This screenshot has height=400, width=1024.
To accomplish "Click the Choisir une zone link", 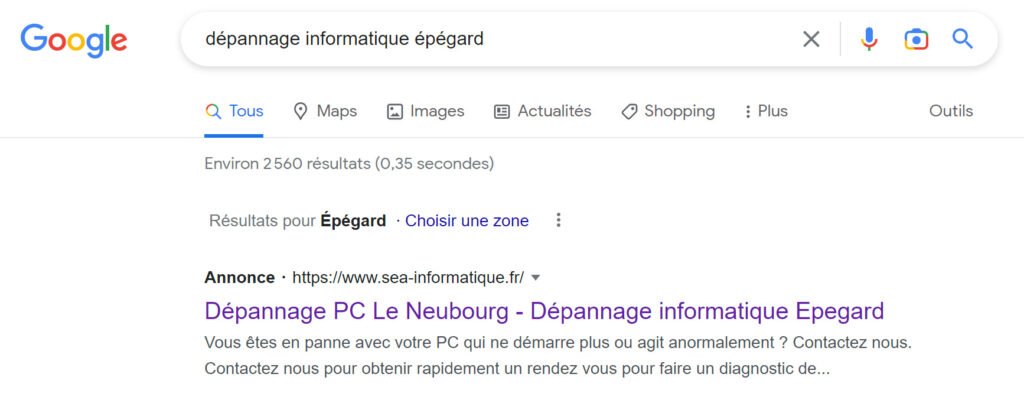I will pyautogui.click(x=467, y=221).
